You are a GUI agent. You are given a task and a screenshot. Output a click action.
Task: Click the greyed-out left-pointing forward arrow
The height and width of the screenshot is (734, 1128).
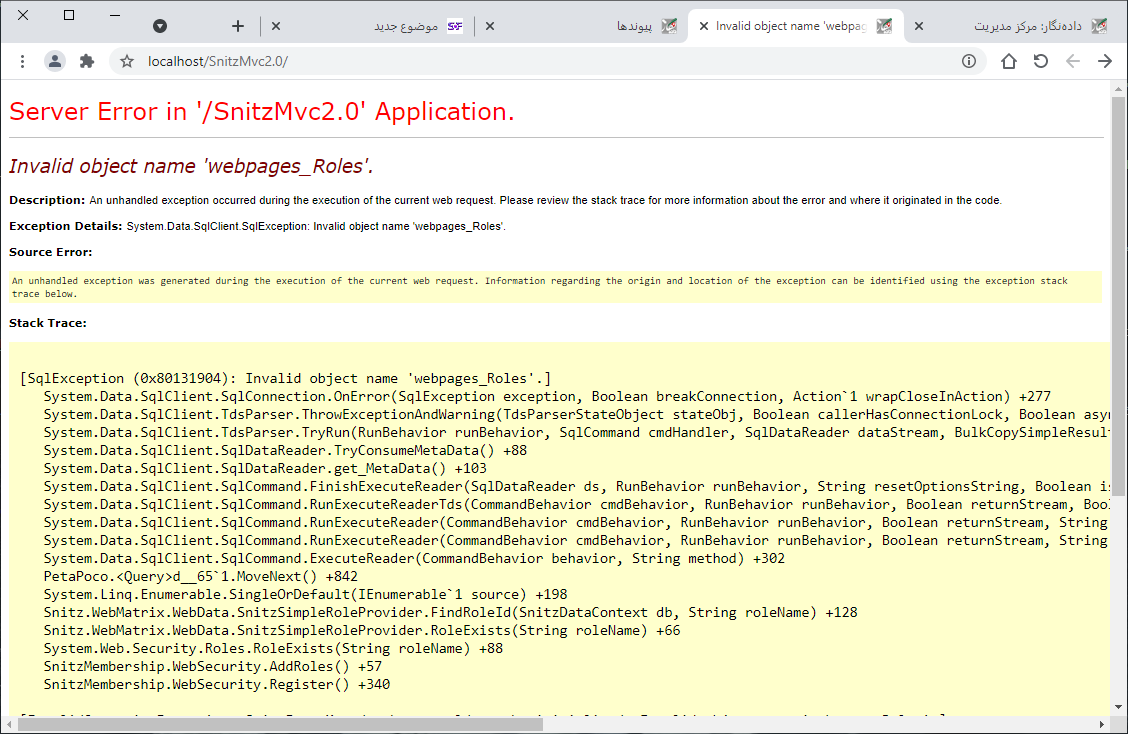click(x=1073, y=61)
